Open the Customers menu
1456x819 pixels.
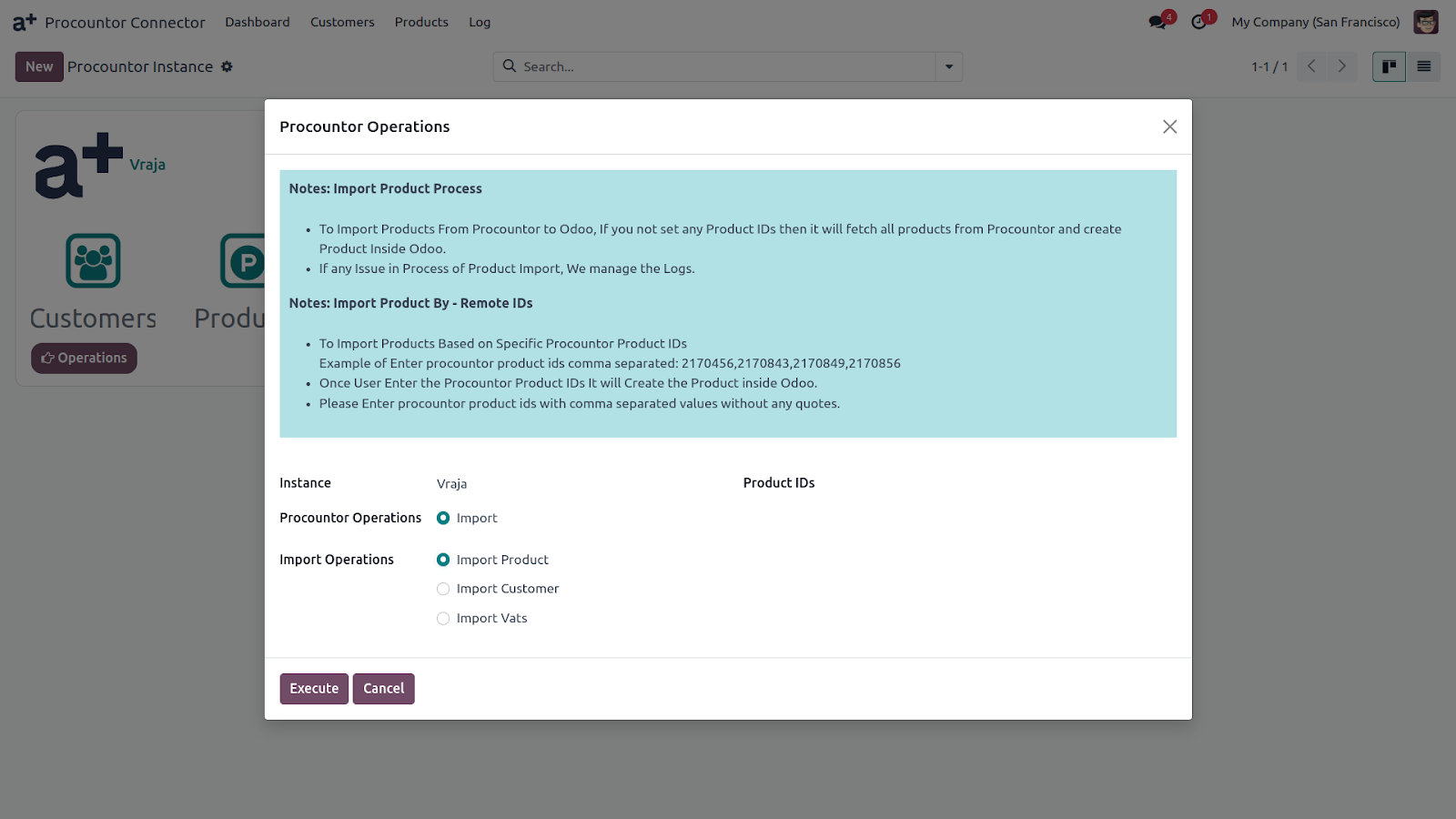click(x=342, y=22)
